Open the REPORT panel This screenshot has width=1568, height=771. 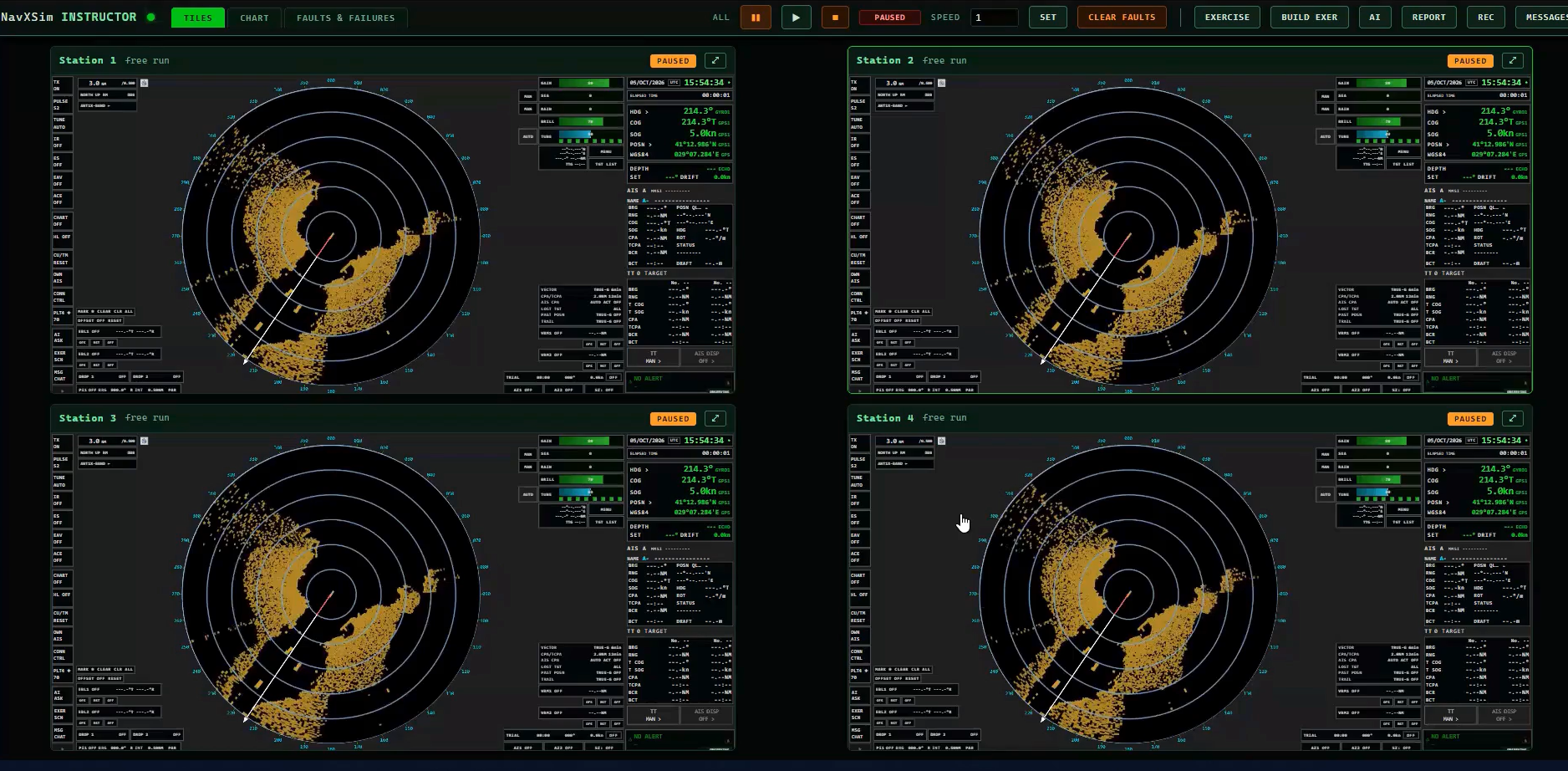point(1428,17)
